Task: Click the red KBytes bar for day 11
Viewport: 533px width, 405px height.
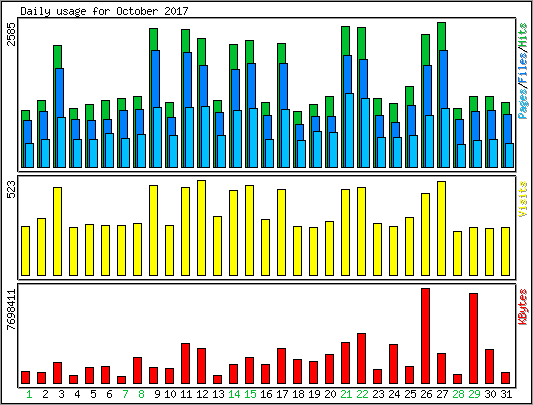Action: [186, 364]
